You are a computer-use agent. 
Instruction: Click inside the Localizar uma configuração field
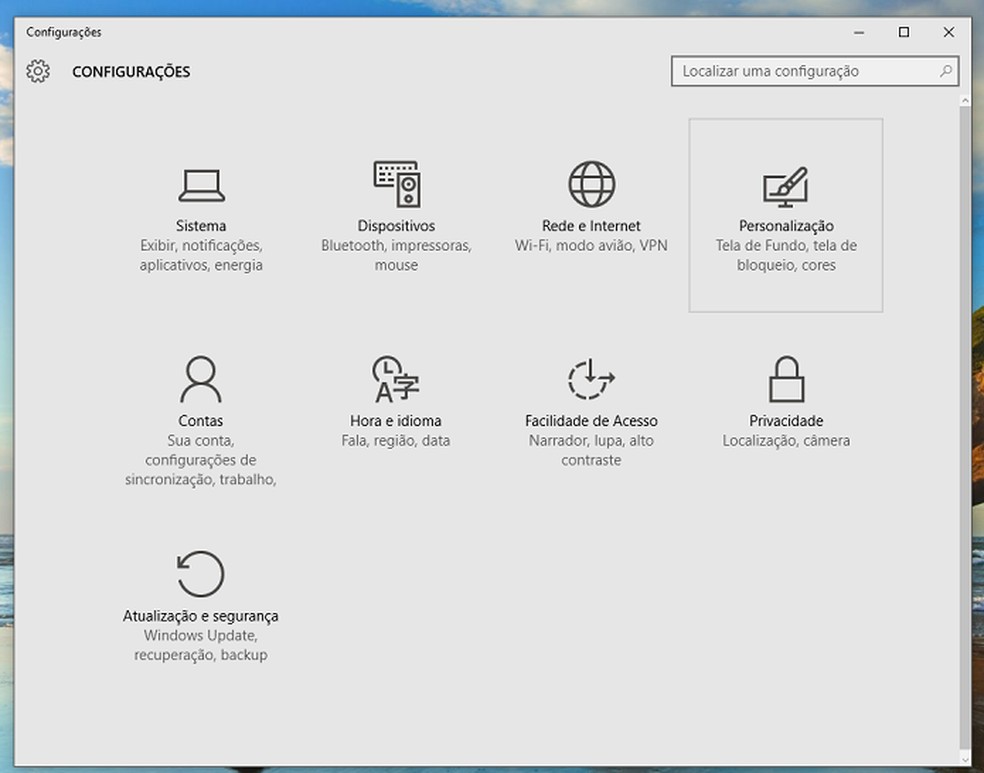click(790, 71)
